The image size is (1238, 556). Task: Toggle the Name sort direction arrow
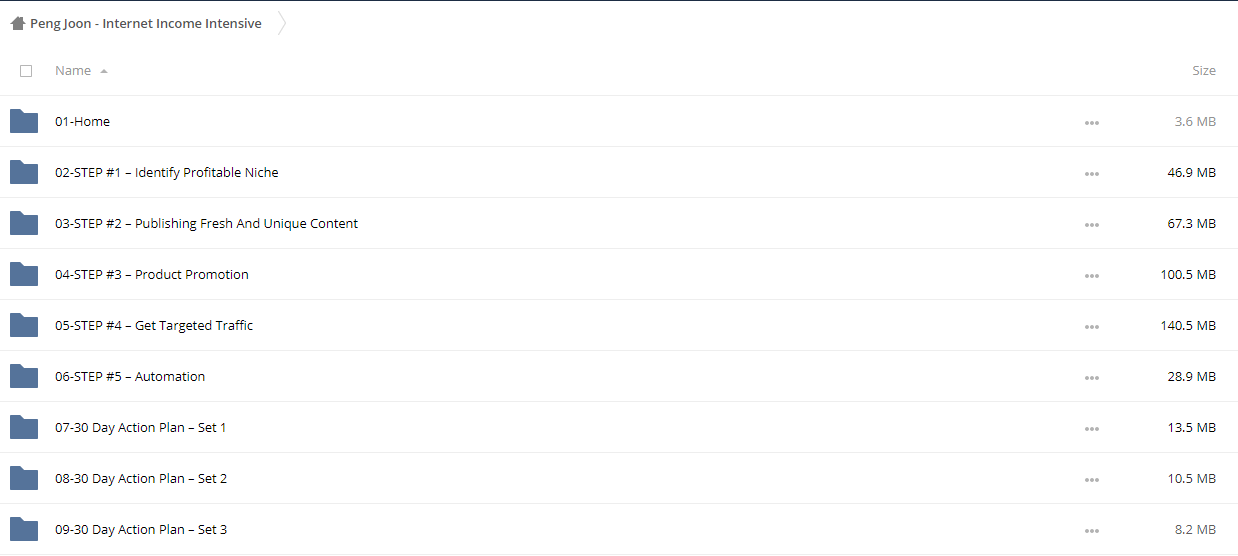tap(104, 71)
